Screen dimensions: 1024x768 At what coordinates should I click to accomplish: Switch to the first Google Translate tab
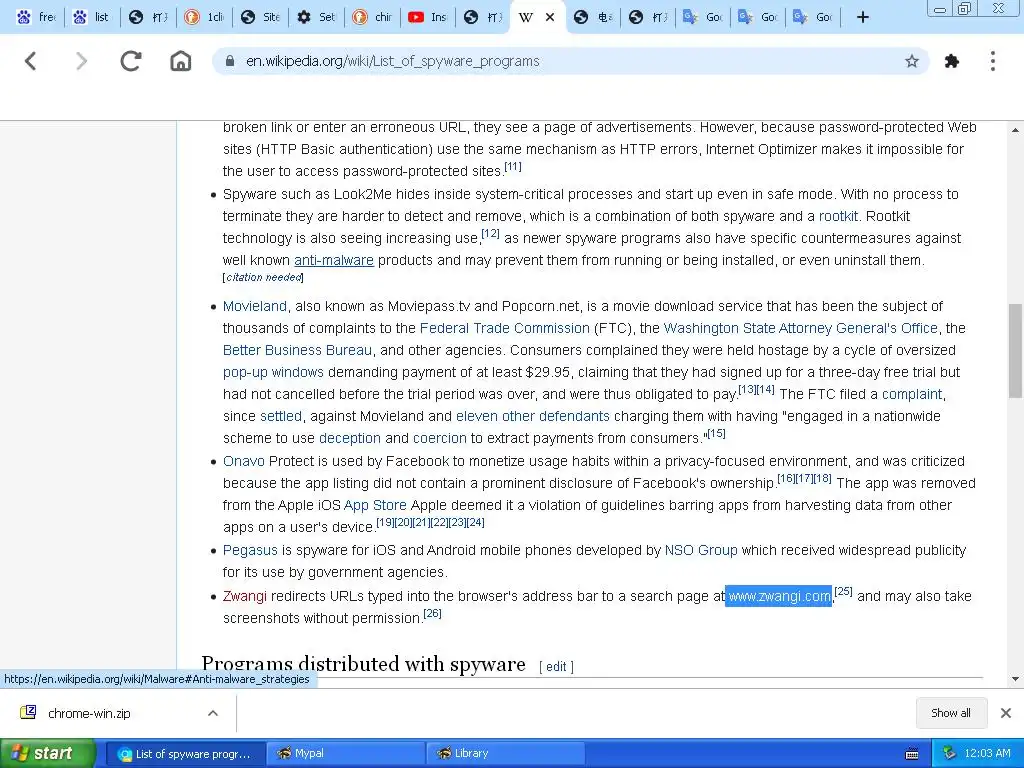703,17
